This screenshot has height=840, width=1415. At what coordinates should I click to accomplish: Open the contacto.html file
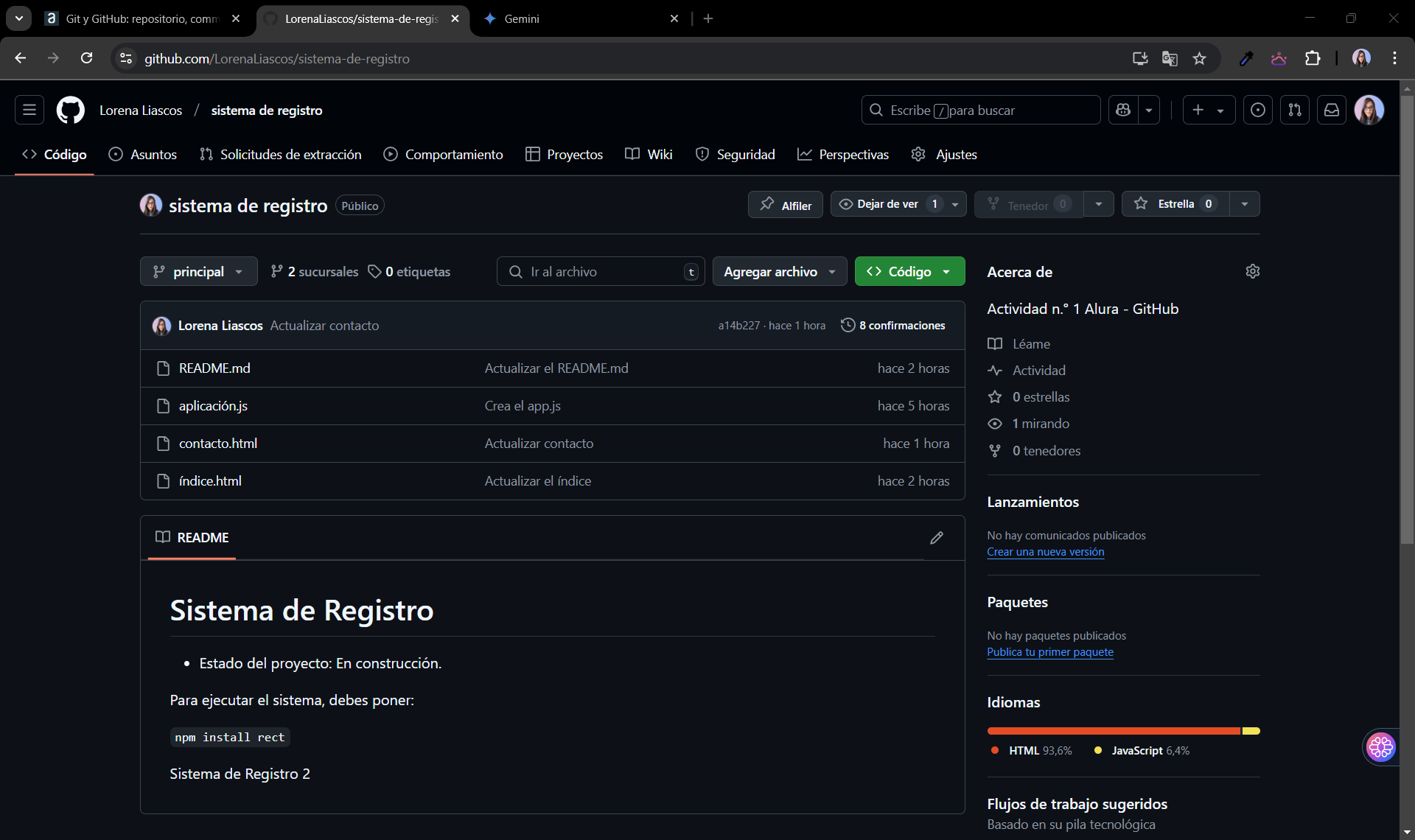pyautogui.click(x=218, y=443)
